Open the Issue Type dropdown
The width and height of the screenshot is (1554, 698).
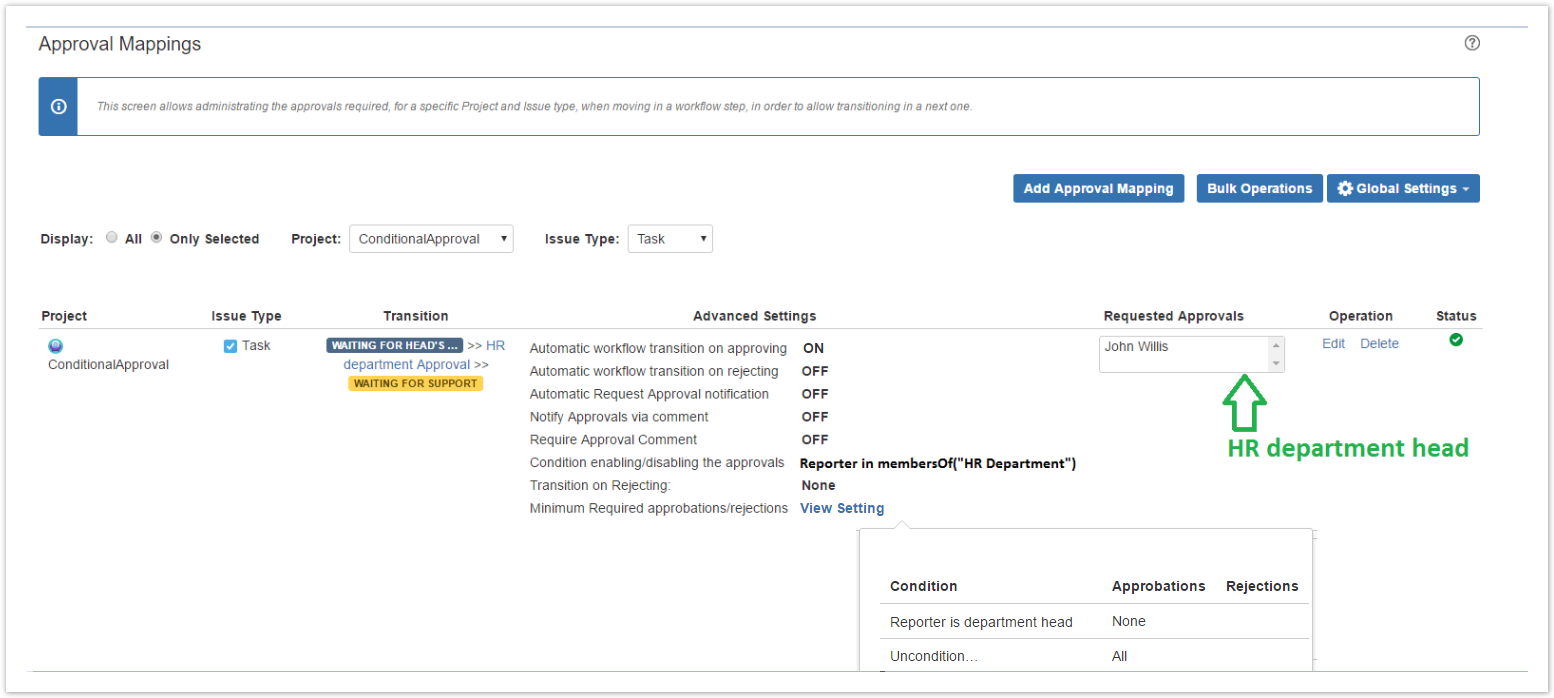669,239
